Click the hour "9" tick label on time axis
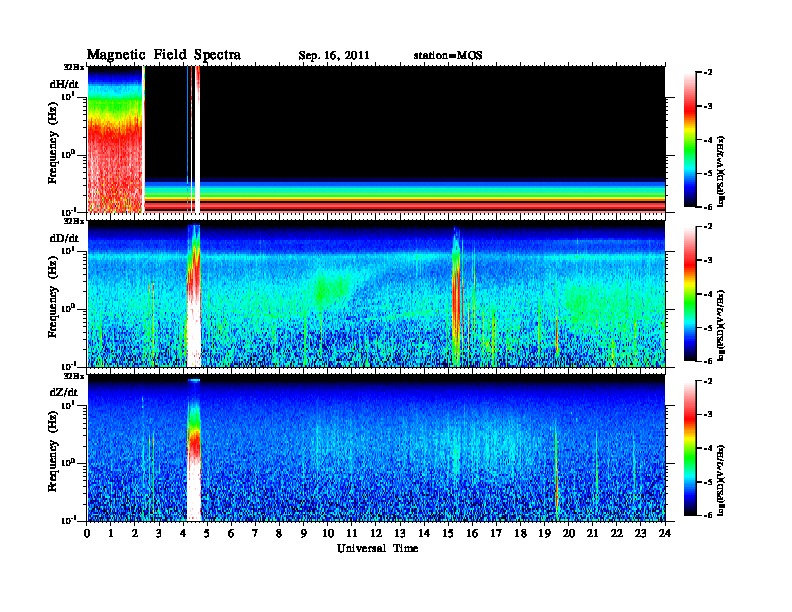 (x=304, y=534)
